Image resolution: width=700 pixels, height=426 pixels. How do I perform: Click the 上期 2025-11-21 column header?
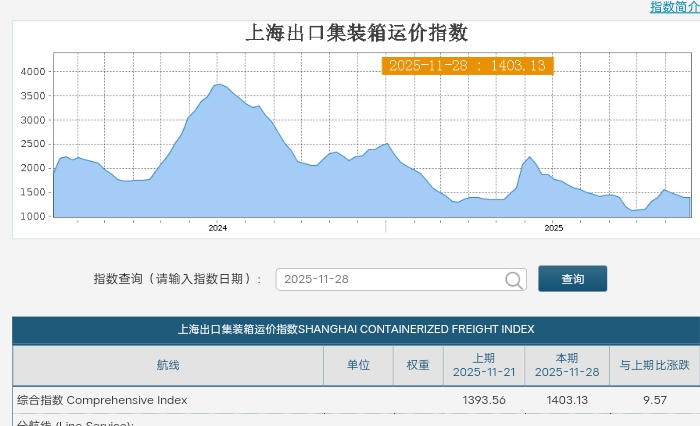tap(484, 365)
